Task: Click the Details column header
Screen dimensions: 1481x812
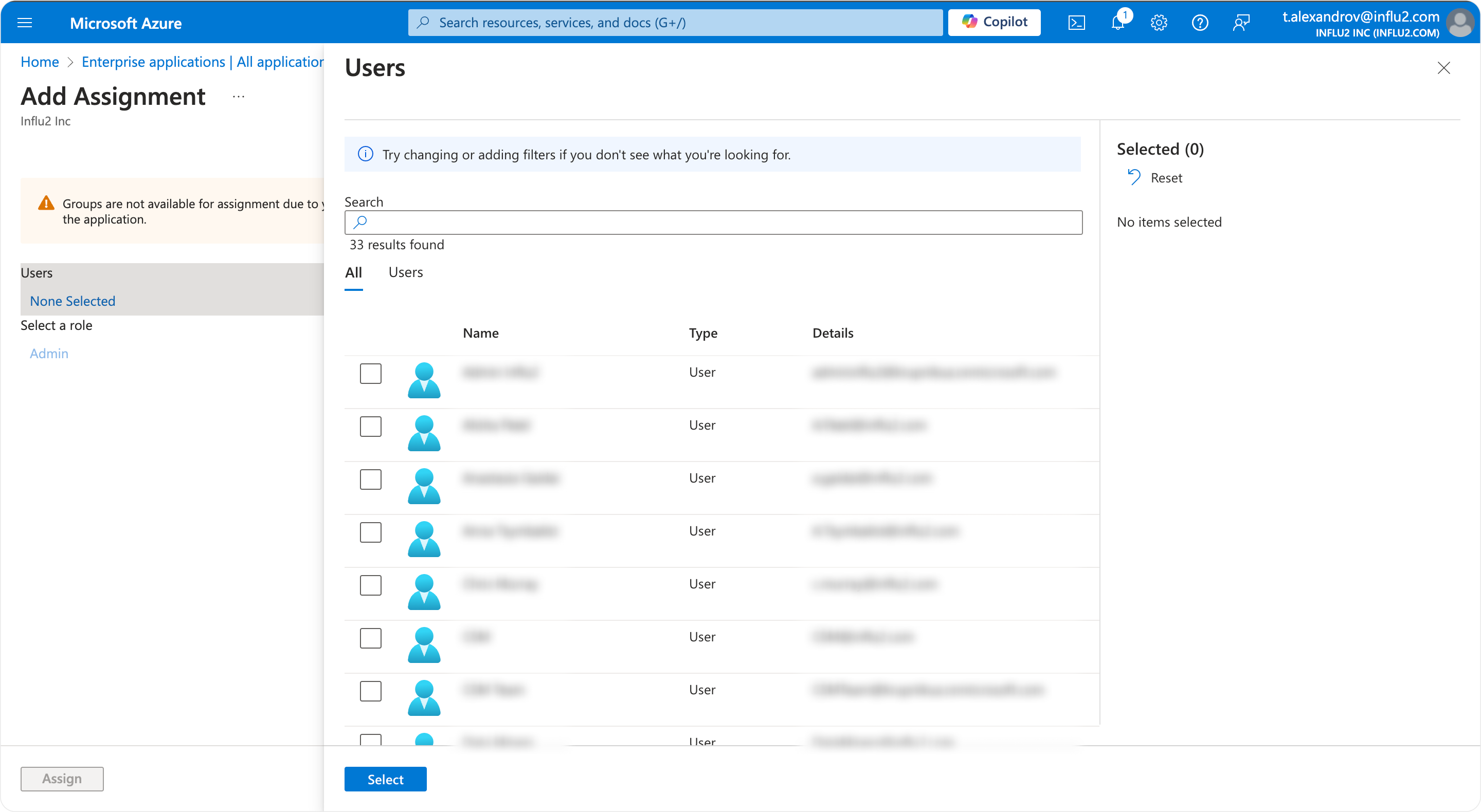Action: click(833, 334)
